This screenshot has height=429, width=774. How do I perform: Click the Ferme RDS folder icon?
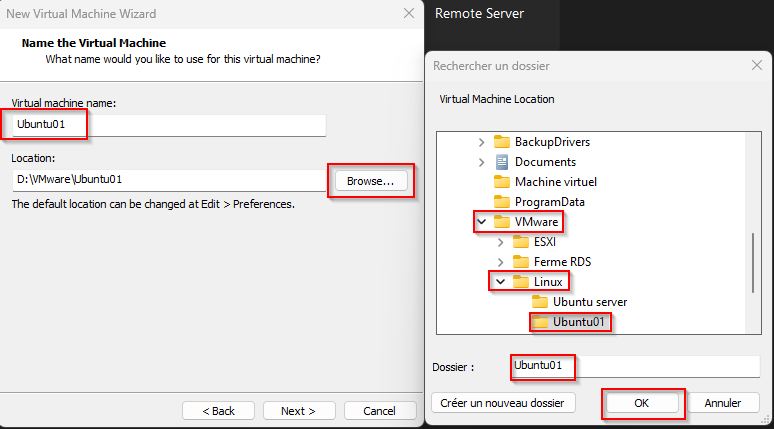pos(520,262)
